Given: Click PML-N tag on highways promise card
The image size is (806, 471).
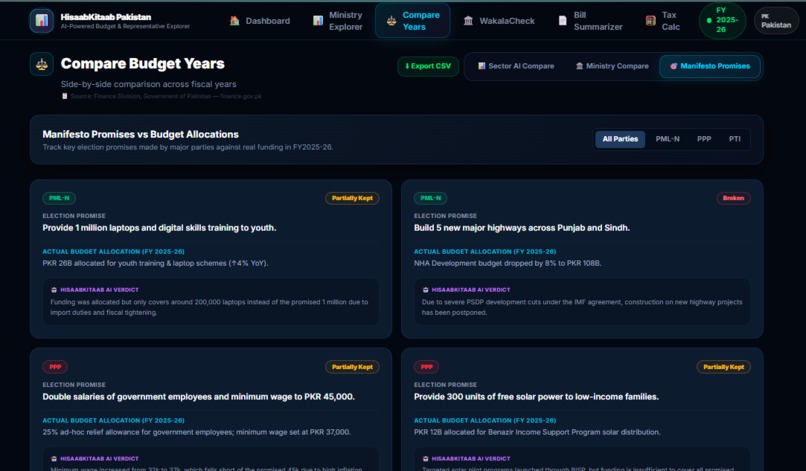Looking at the screenshot, I should coord(431,198).
